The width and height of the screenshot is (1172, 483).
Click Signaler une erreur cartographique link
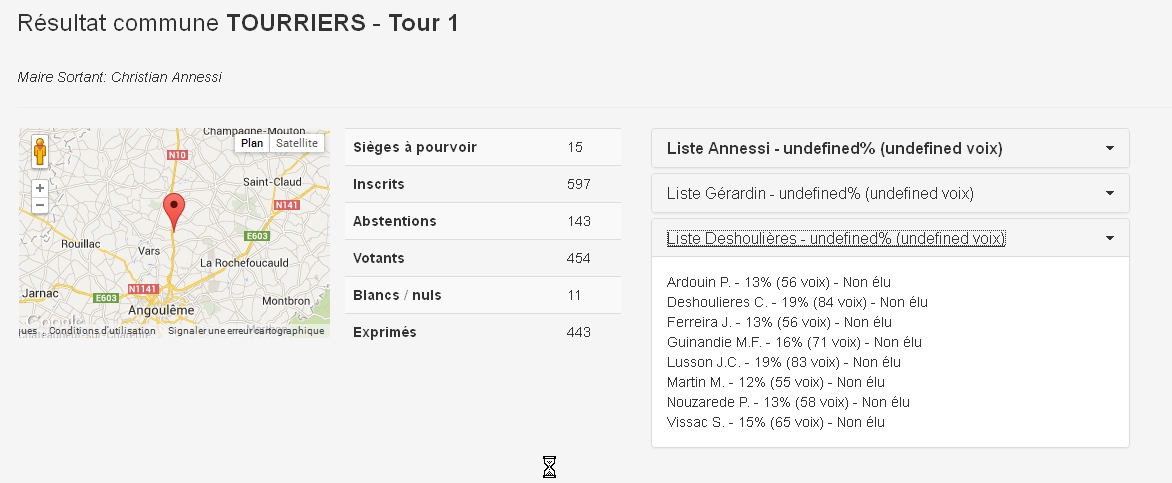click(x=245, y=331)
